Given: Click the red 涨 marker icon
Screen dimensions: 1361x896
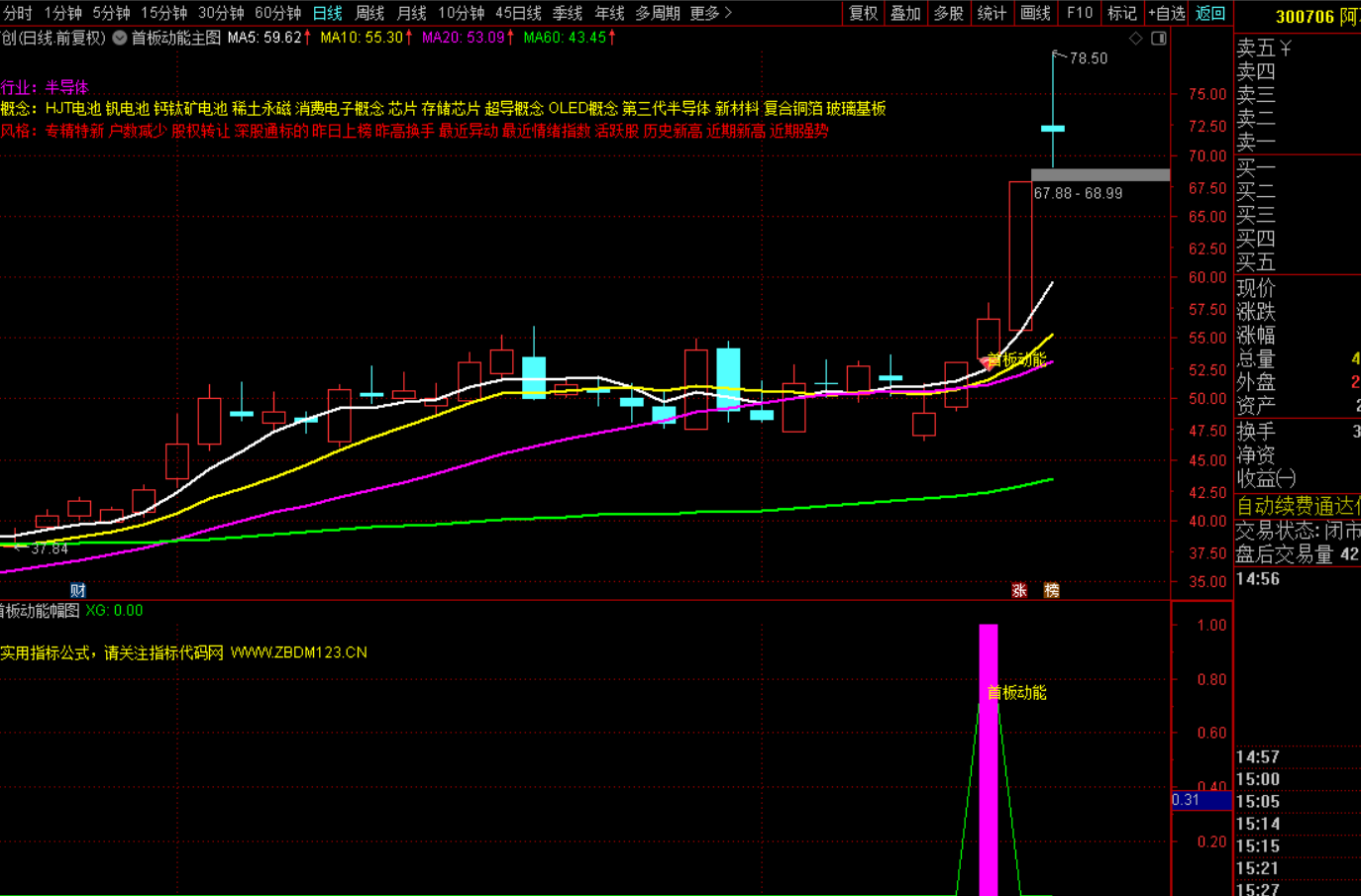Looking at the screenshot, I should coord(1019,590).
